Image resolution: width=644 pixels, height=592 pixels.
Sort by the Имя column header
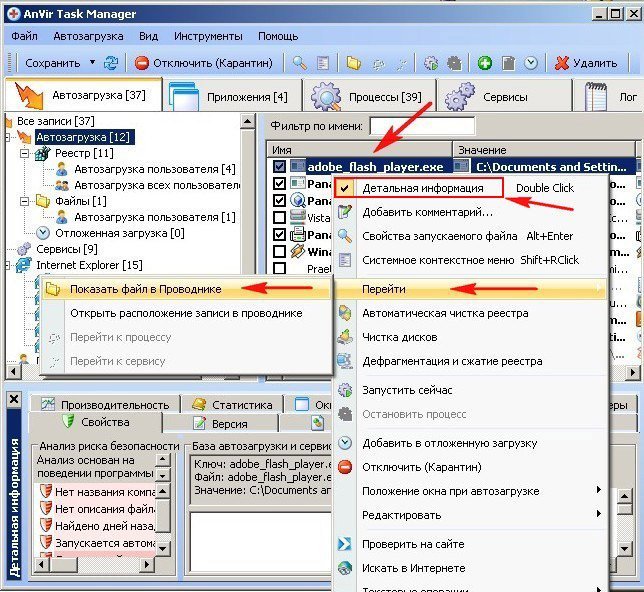click(359, 150)
